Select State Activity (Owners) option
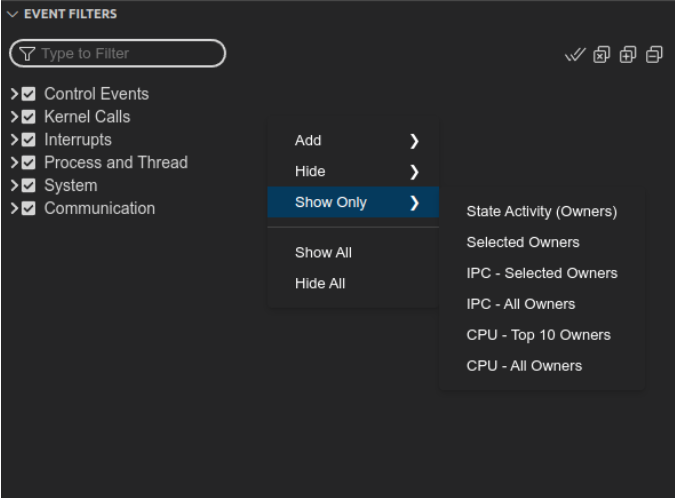This screenshot has width=675, height=498. click(x=542, y=211)
